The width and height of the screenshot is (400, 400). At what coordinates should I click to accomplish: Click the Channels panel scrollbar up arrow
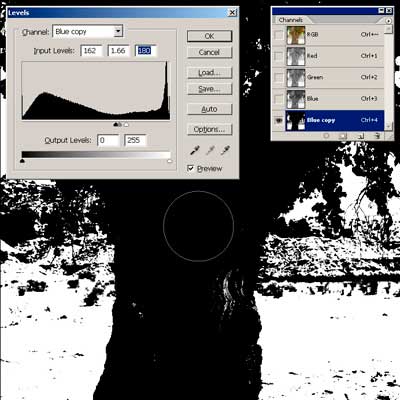pos(388,29)
